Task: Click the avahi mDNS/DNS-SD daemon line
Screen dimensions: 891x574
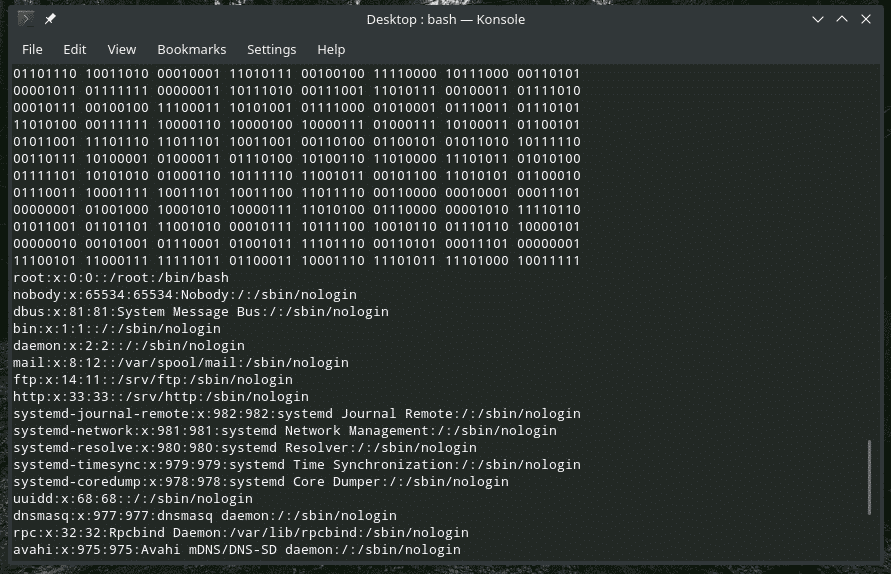Action: coord(237,550)
